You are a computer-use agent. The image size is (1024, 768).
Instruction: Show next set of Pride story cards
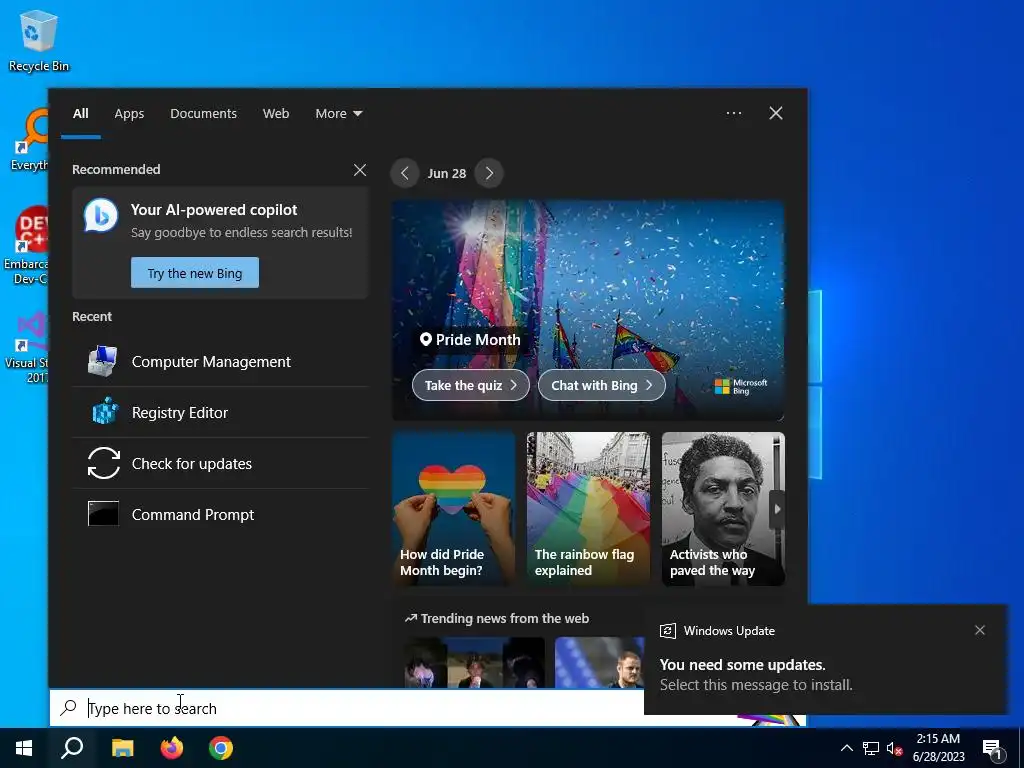(x=777, y=509)
